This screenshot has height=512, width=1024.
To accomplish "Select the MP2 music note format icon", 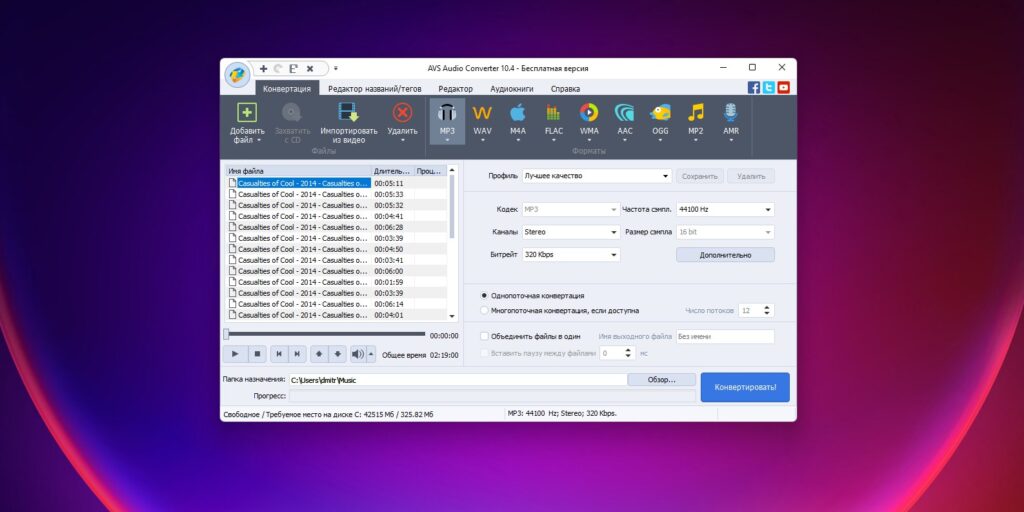I will (x=696, y=112).
